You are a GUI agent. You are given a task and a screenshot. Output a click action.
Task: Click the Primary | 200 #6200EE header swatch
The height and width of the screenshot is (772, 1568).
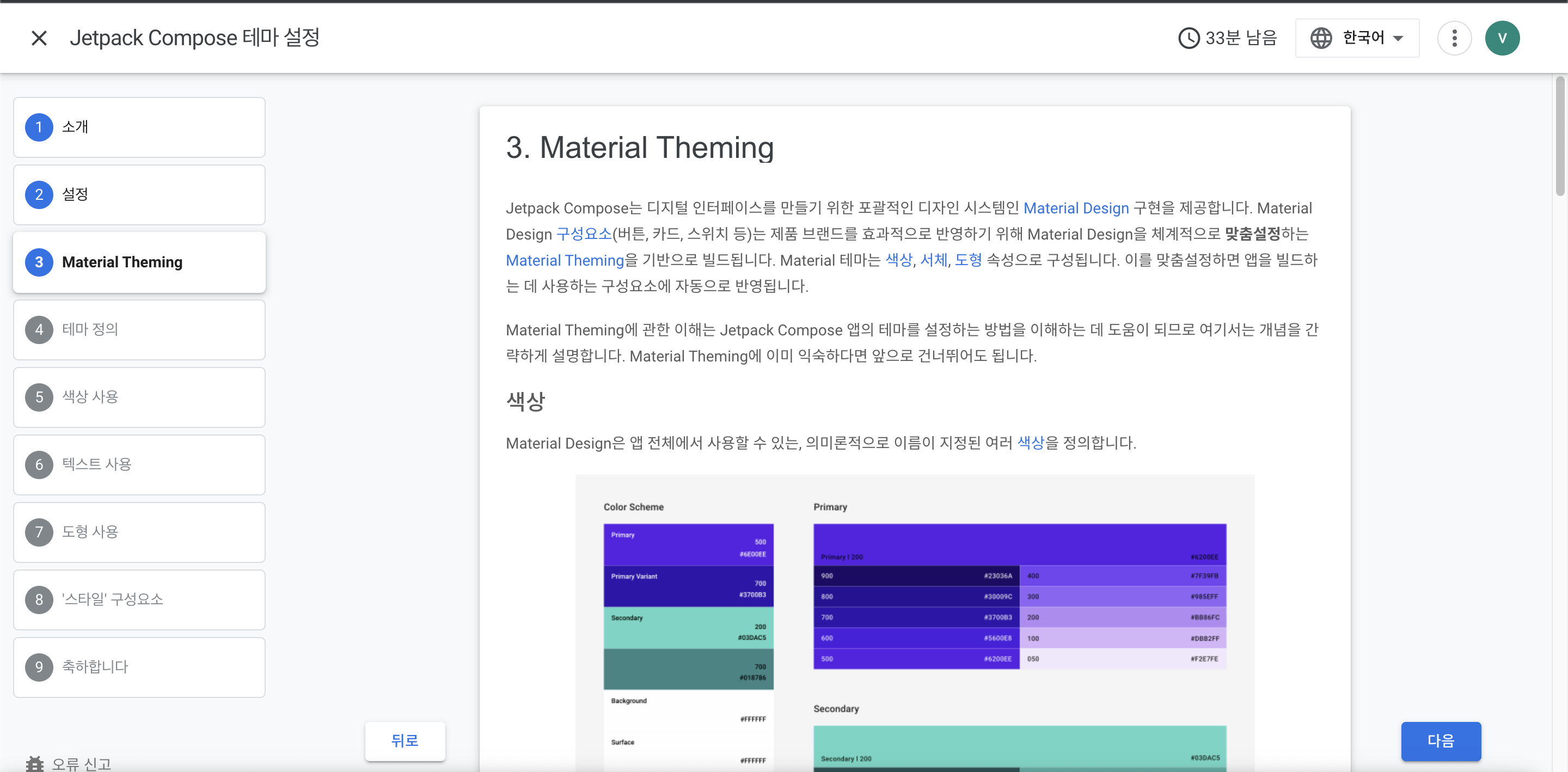click(1020, 544)
